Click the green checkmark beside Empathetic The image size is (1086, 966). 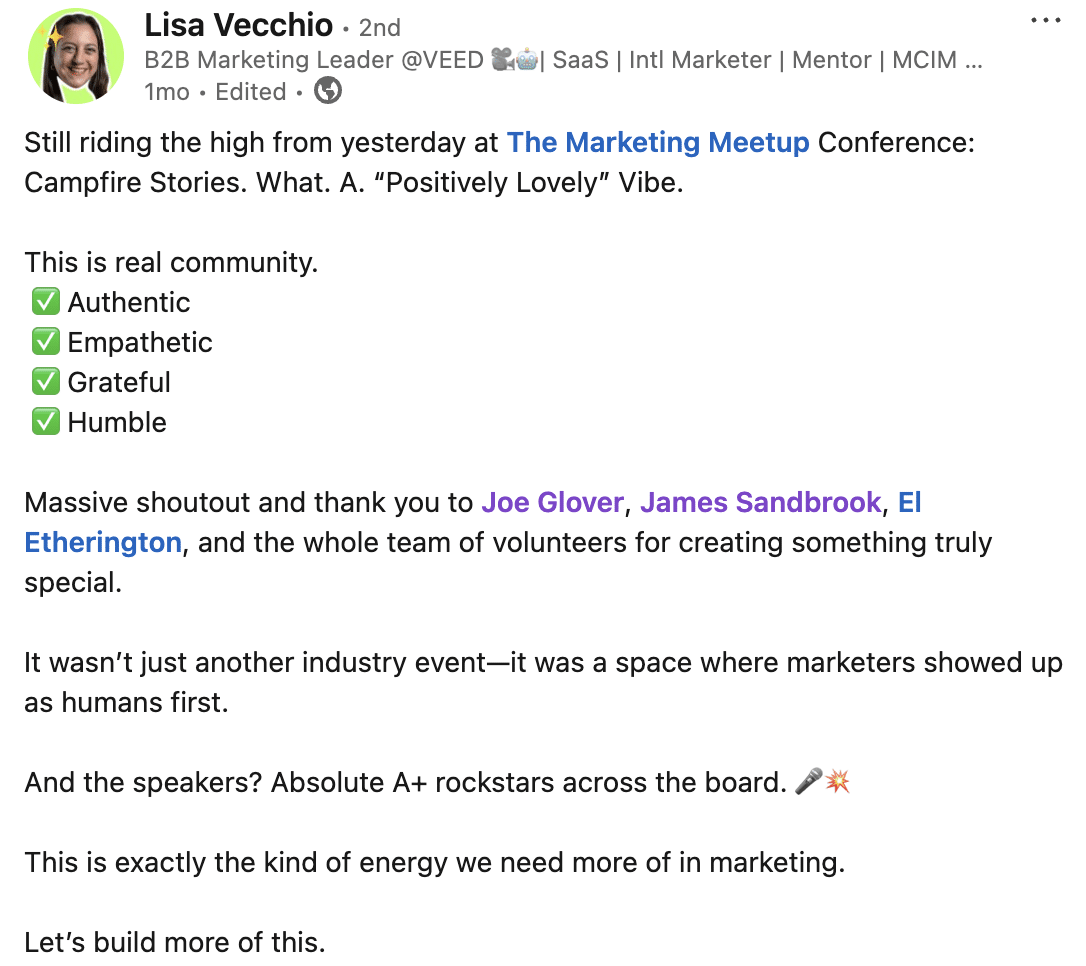coord(46,342)
